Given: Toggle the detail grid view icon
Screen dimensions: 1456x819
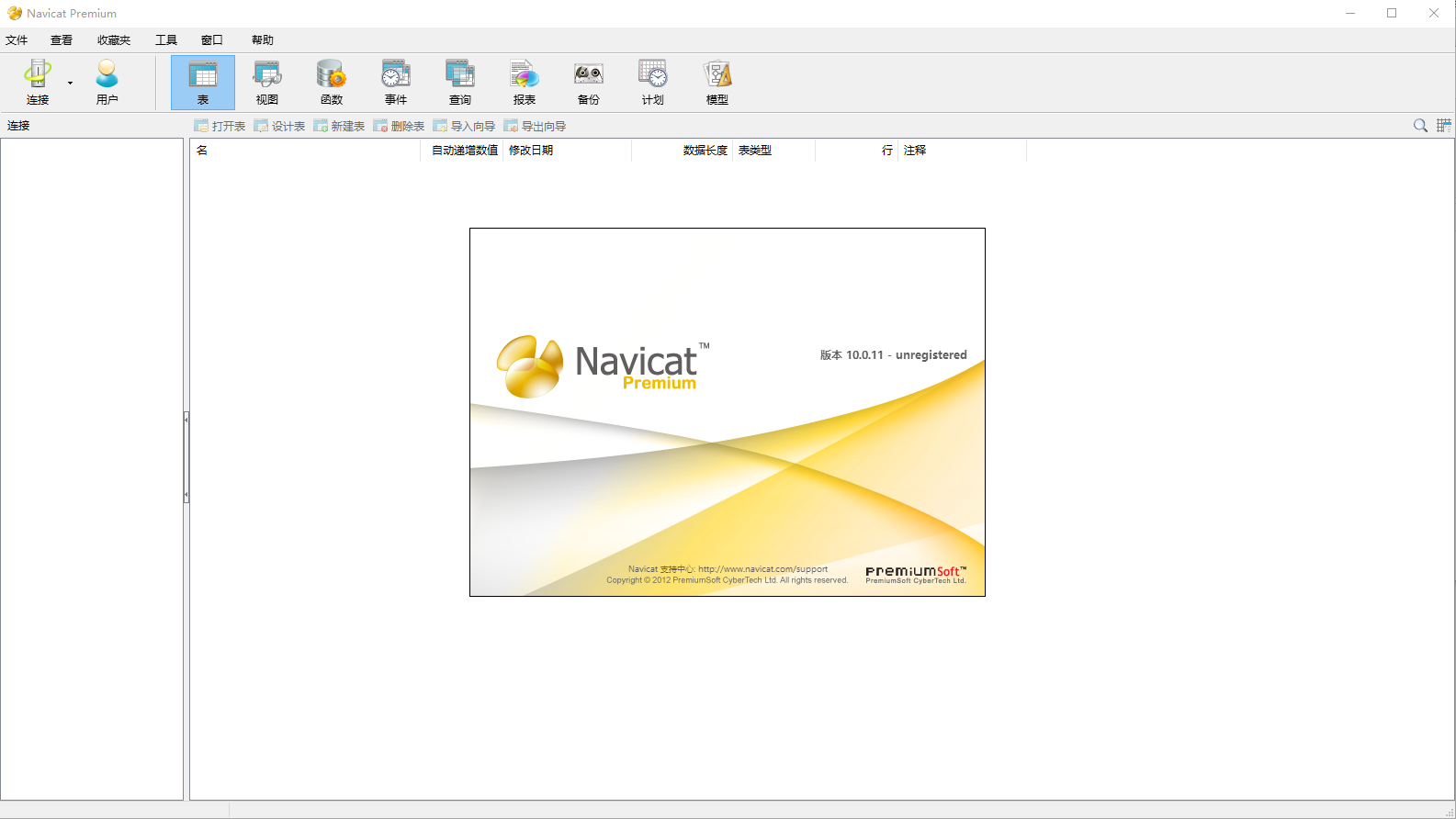Looking at the screenshot, I should (1444, 126).
